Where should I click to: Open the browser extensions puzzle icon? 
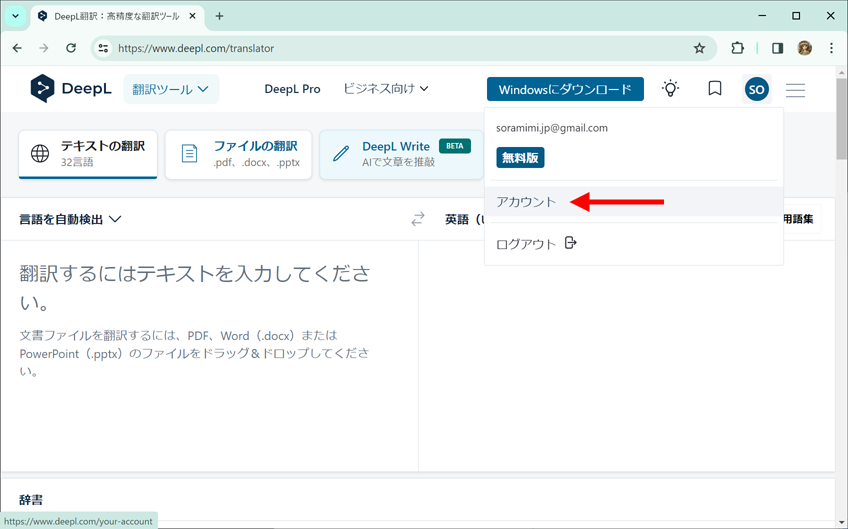[x=738, y=48]
